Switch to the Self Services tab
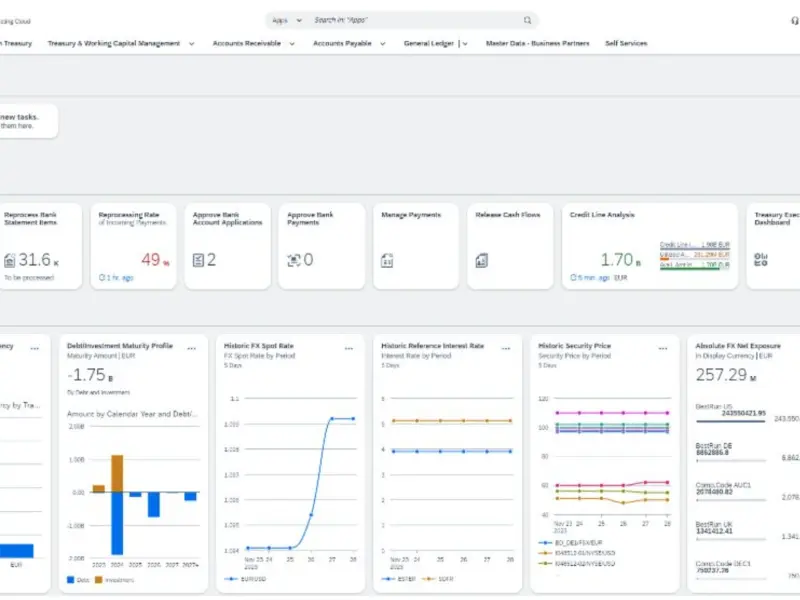Viewport: 800px width, 600px height. coord(625,44)
